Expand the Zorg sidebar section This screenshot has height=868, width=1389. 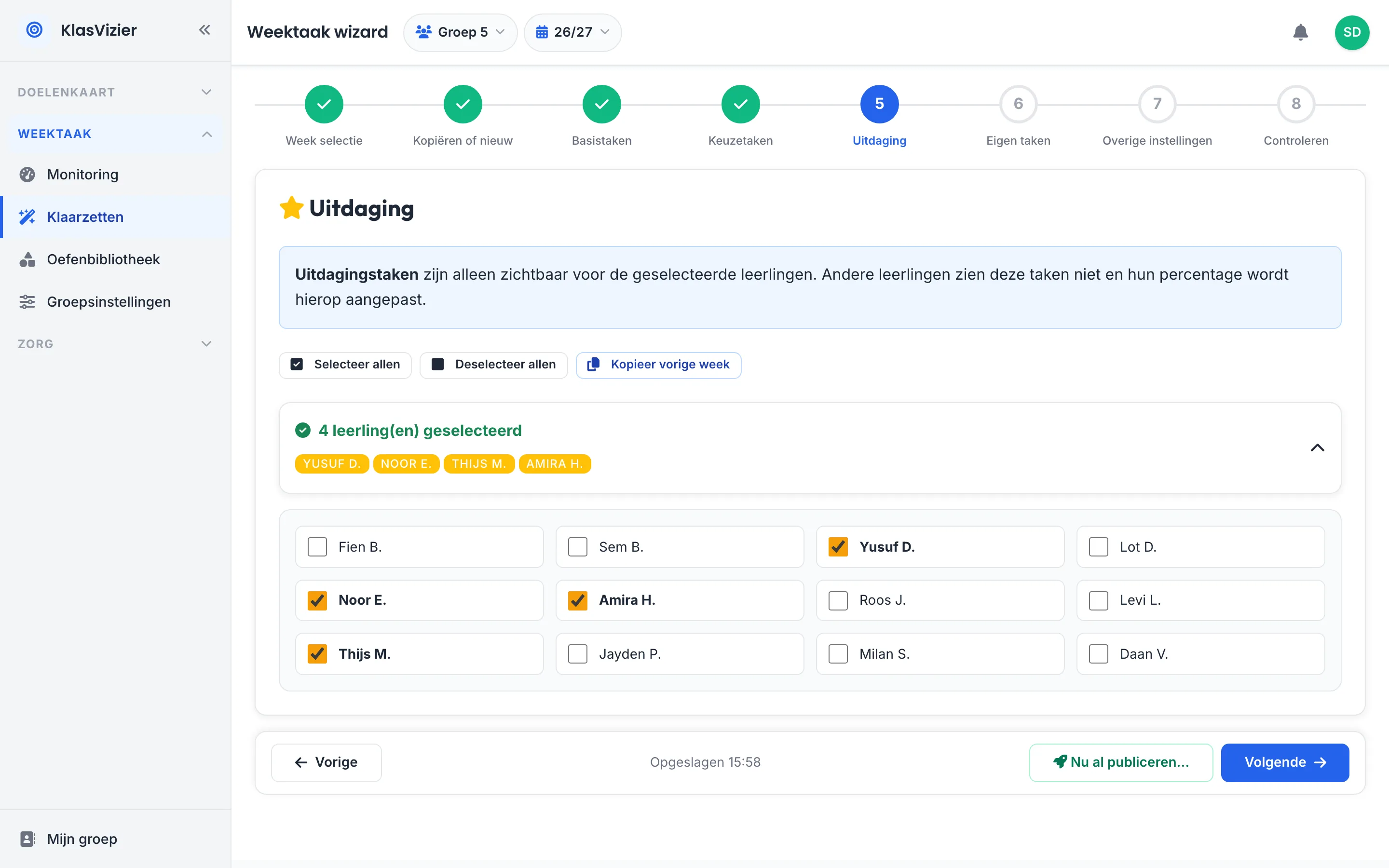[x=115, y=344]
